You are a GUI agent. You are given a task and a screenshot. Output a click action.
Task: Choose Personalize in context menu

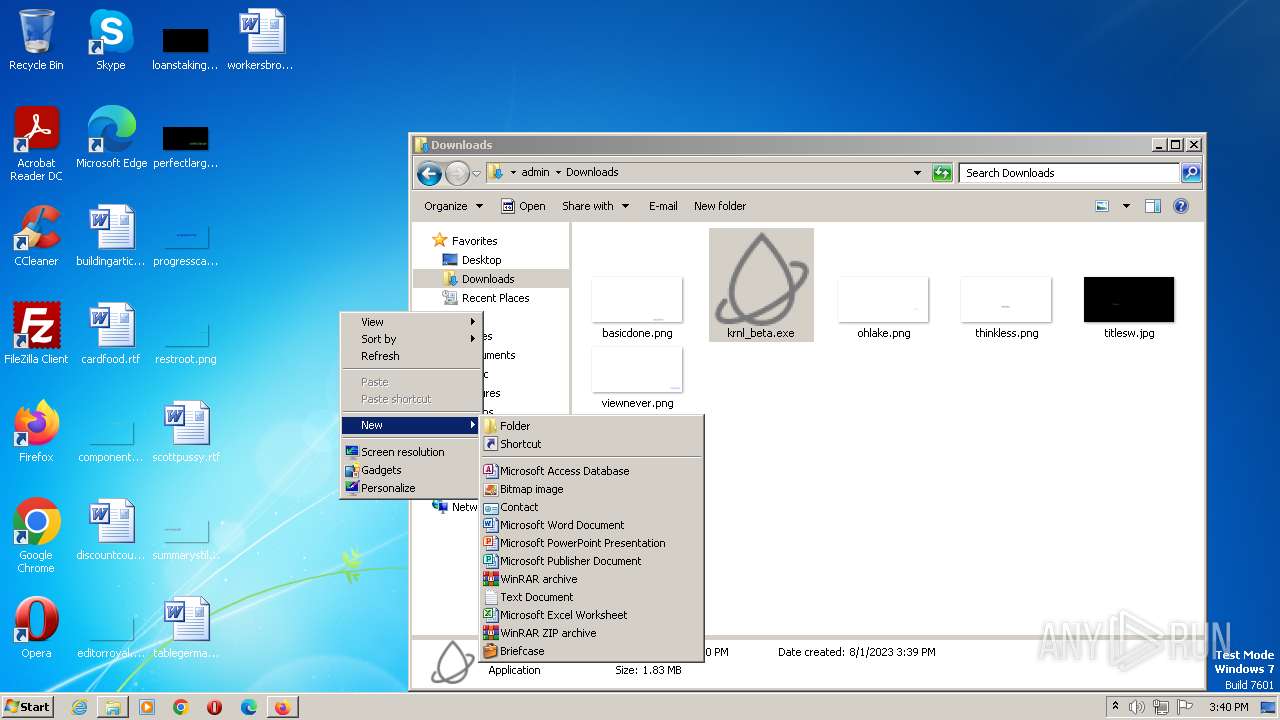(411, 488)
